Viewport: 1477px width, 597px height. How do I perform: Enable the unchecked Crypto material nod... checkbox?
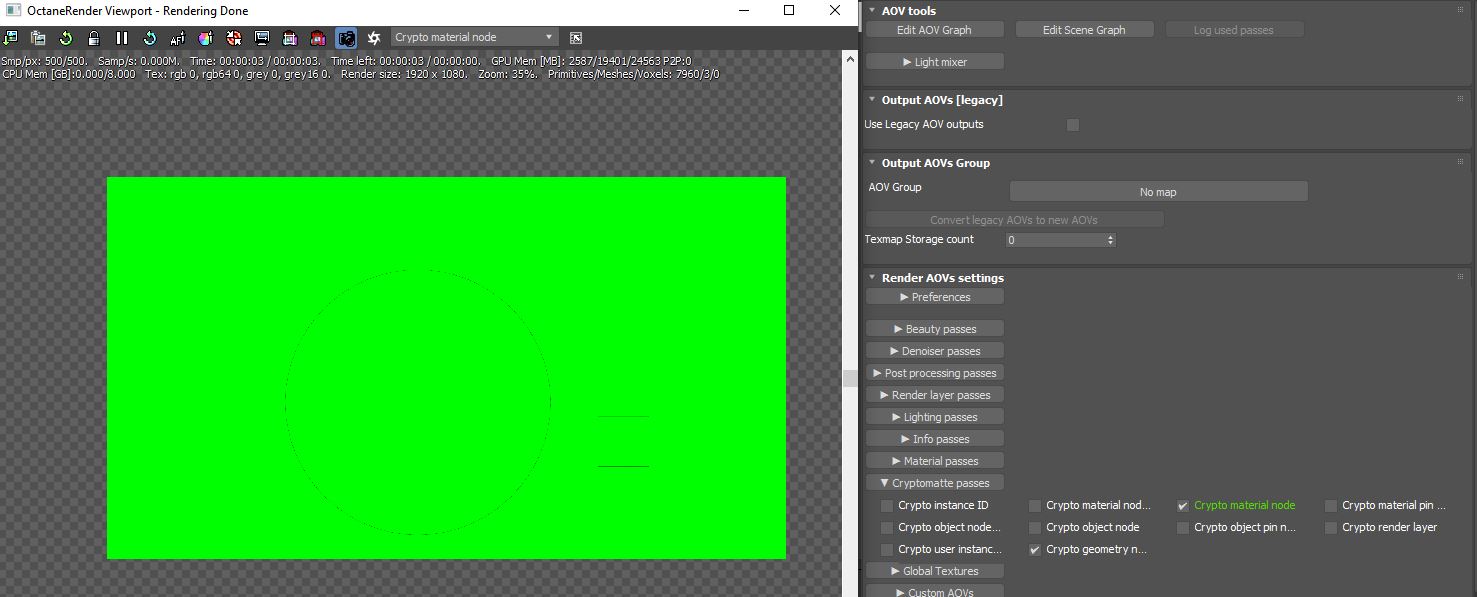1035,506
